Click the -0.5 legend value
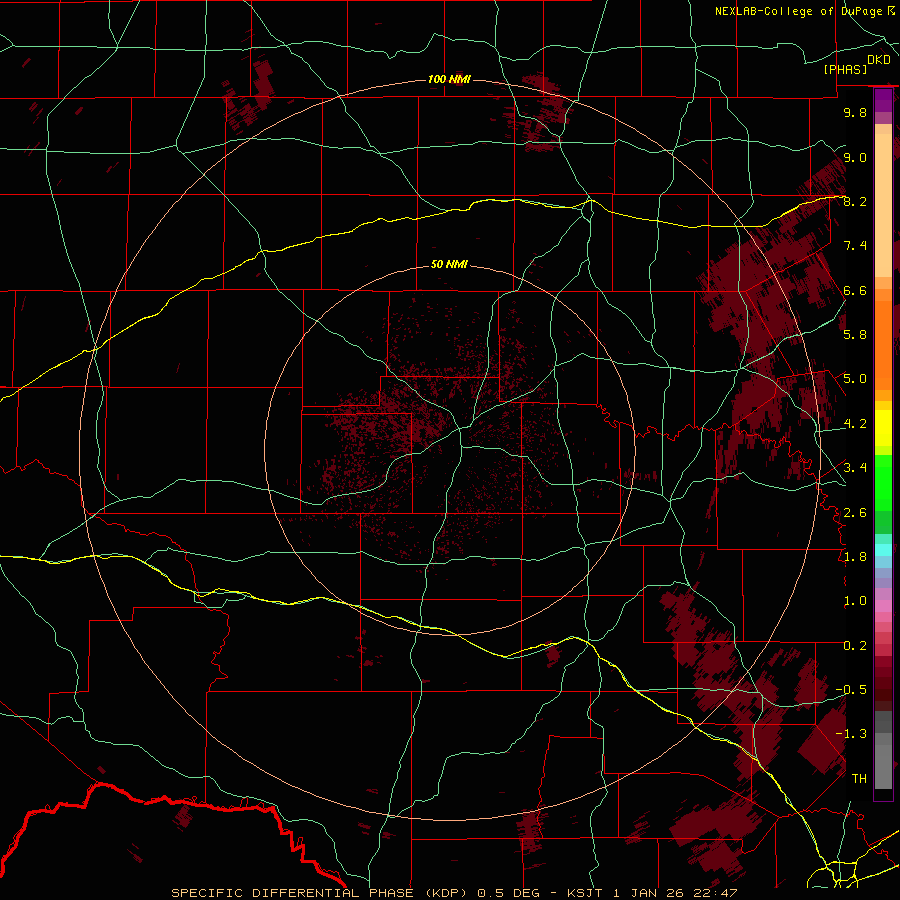 coord(851,690)
